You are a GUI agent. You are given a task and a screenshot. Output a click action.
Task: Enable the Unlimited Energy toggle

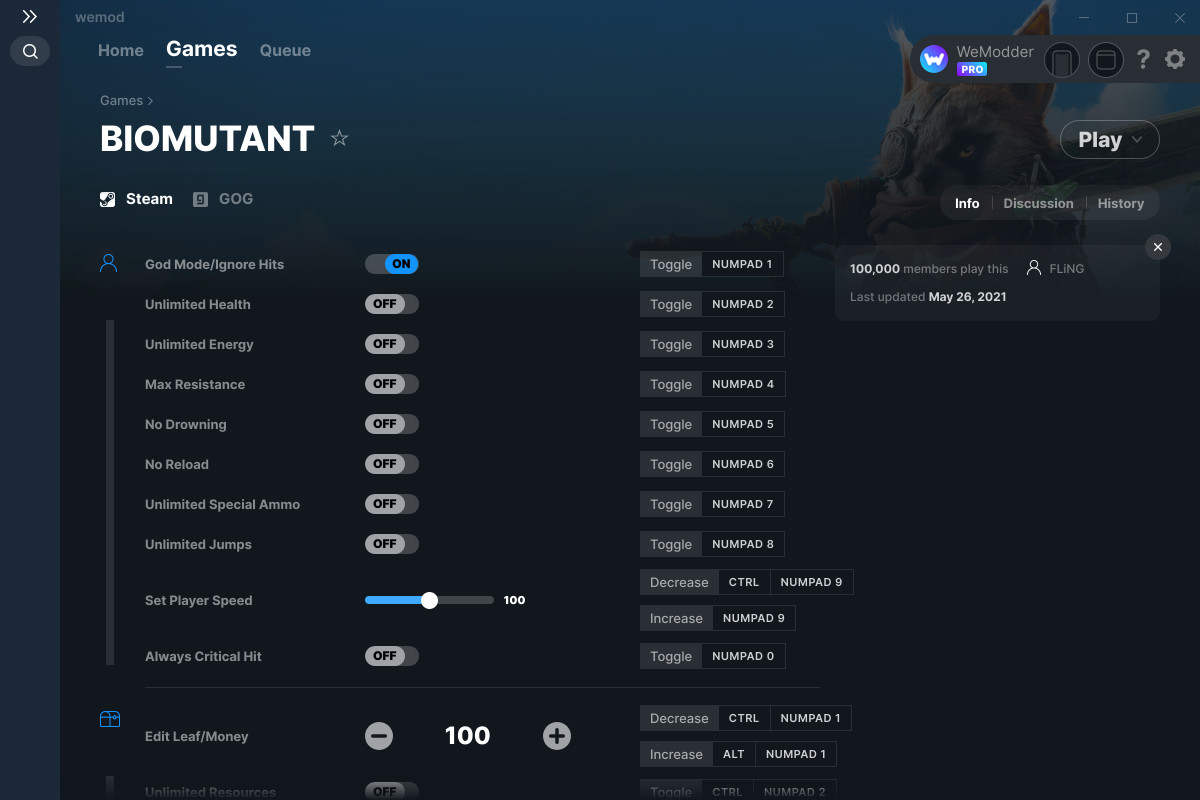(x=392, y=344)
